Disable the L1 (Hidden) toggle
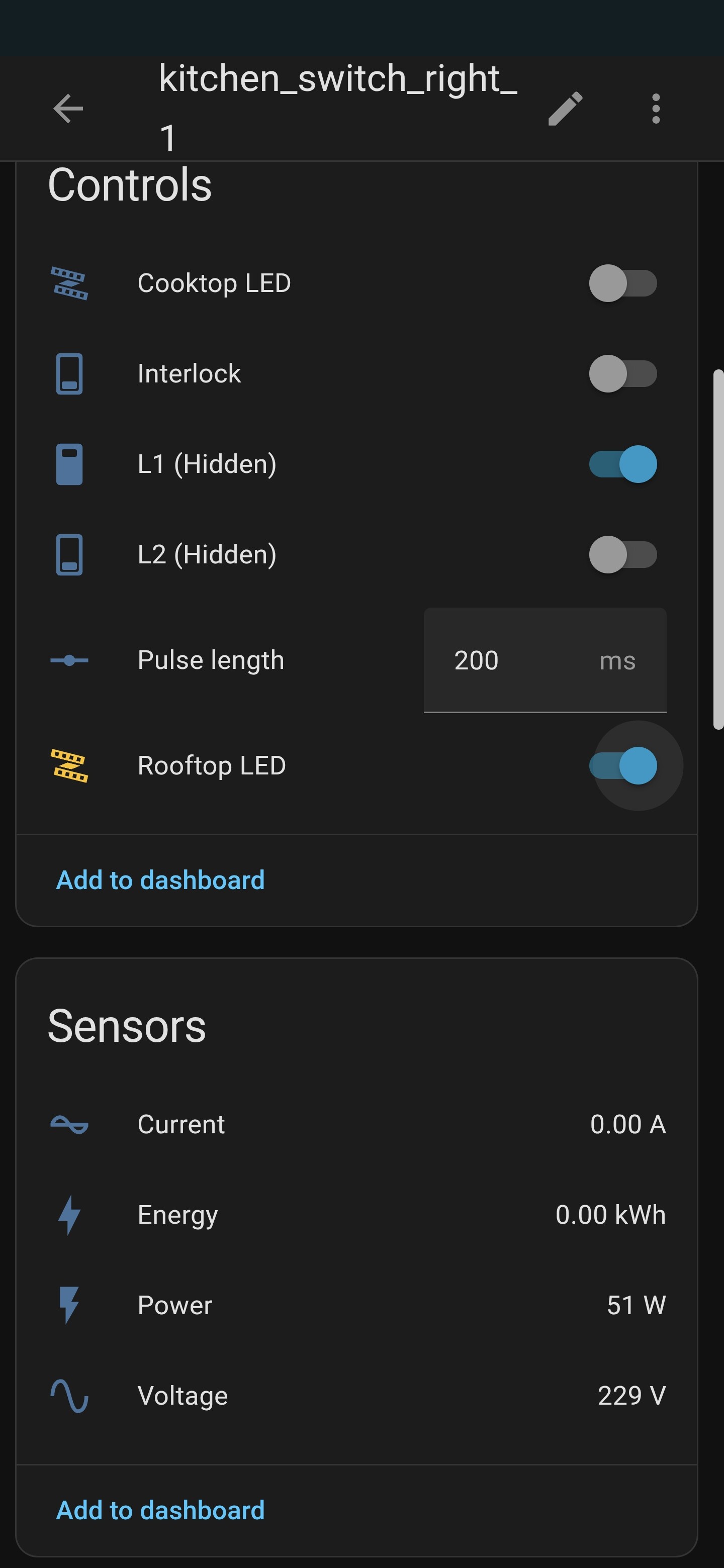Viewport: 724px width, 1568px height. [x=622, y=464]
